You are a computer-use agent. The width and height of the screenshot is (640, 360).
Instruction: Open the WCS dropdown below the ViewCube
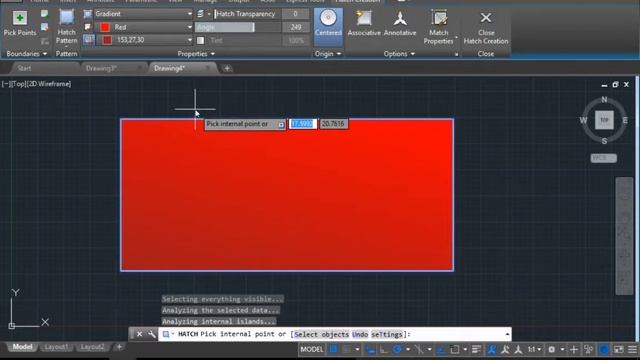click(x=604, y=158)
